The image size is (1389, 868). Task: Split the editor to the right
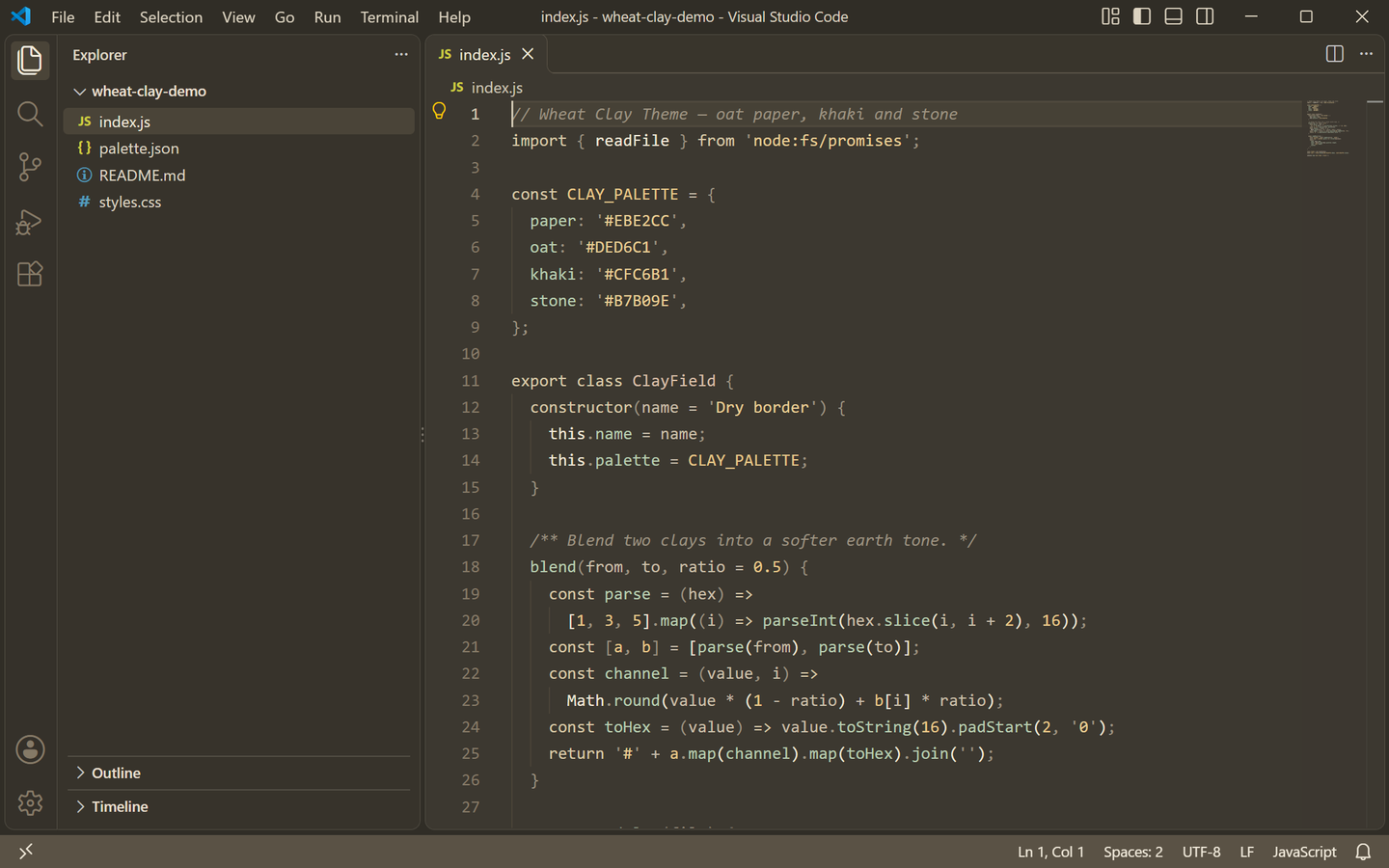(1335, 54)
